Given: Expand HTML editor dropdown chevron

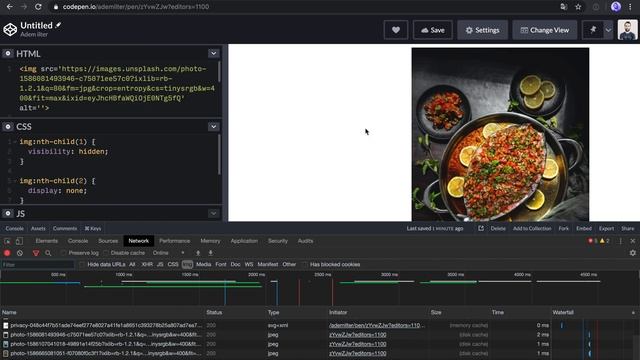Looking at the screenshot, I should click(213, 53).
